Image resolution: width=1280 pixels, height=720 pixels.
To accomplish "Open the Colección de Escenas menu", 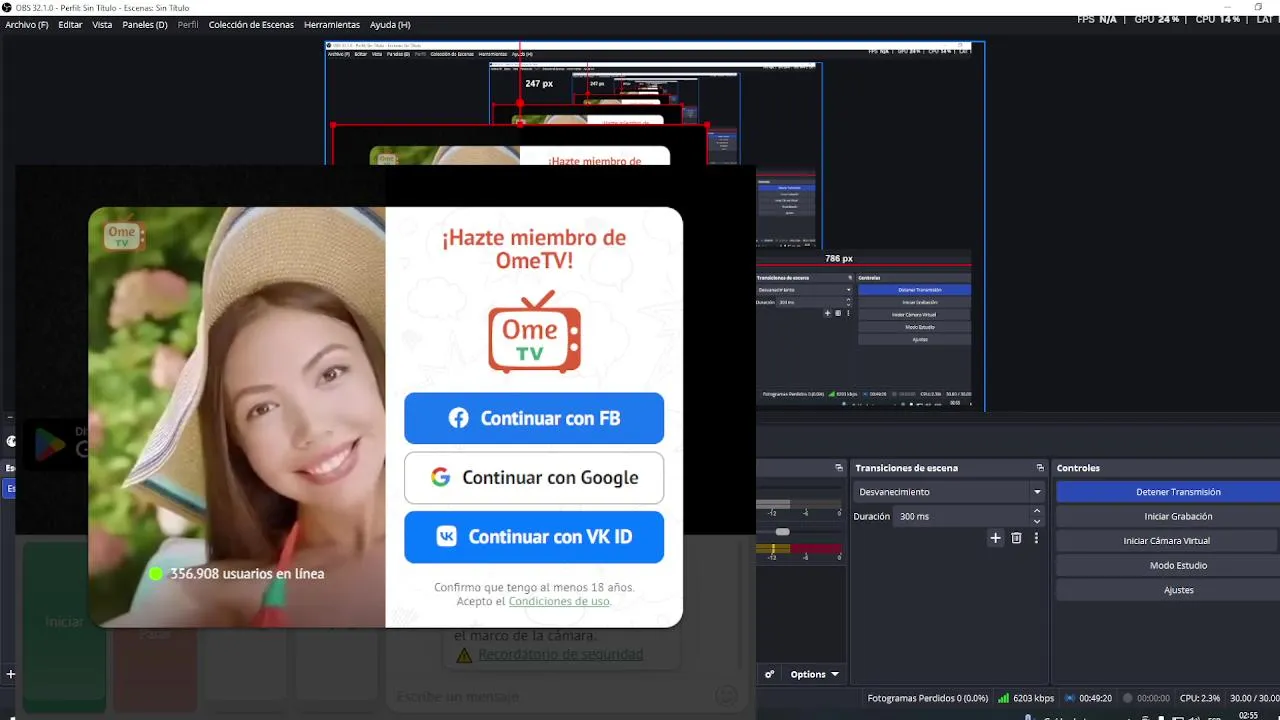I will [251, 25].
